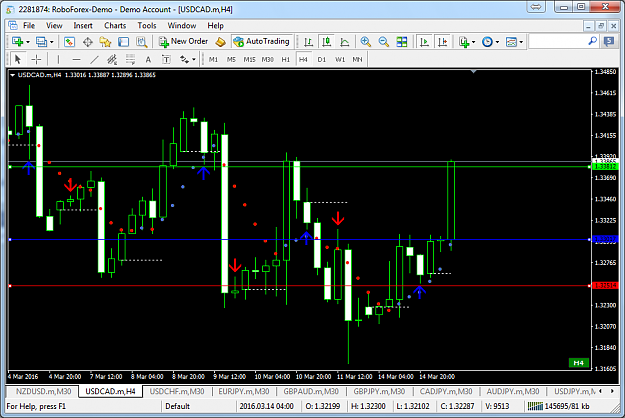The height and width of the screenshot is (418, 625).
Task: Open the File menu
Action: 29,26
